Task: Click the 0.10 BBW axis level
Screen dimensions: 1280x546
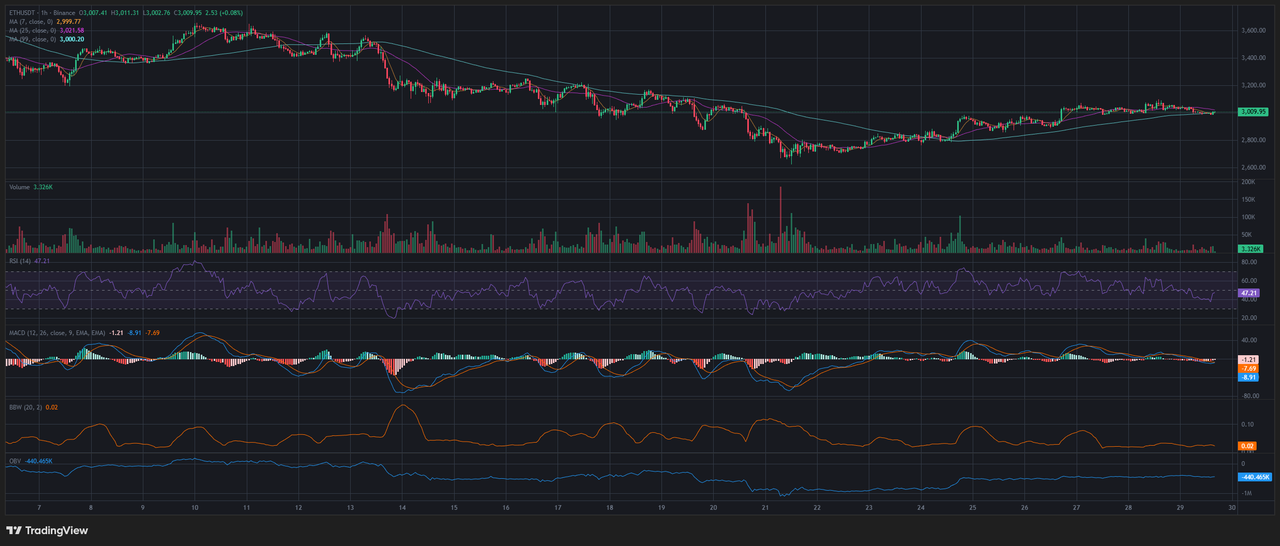Action: click(1247, 423)
